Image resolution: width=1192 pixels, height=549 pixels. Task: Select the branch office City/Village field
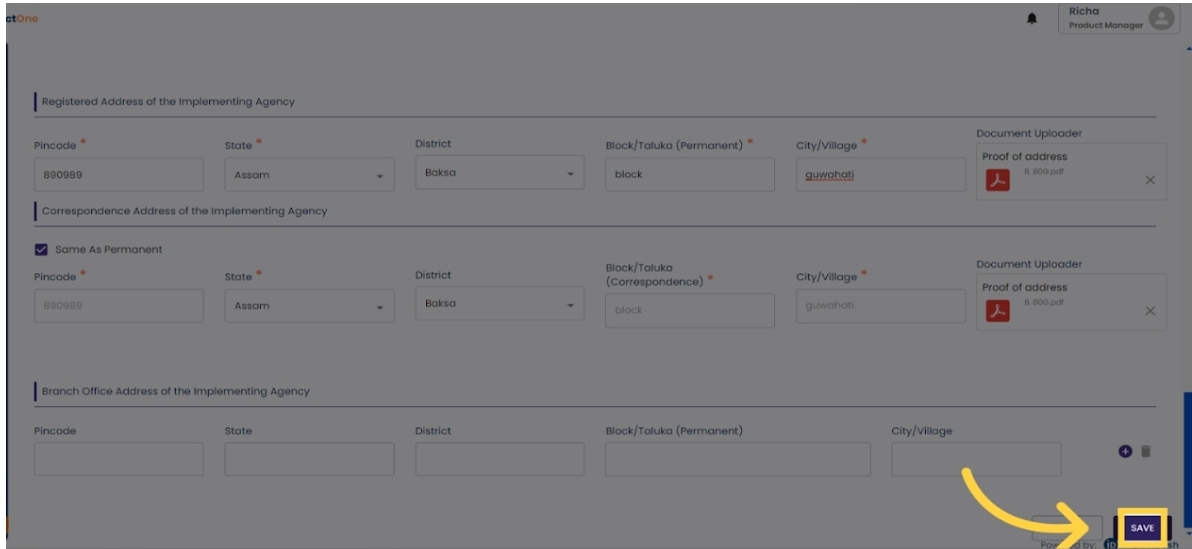[x=975, y=459]
